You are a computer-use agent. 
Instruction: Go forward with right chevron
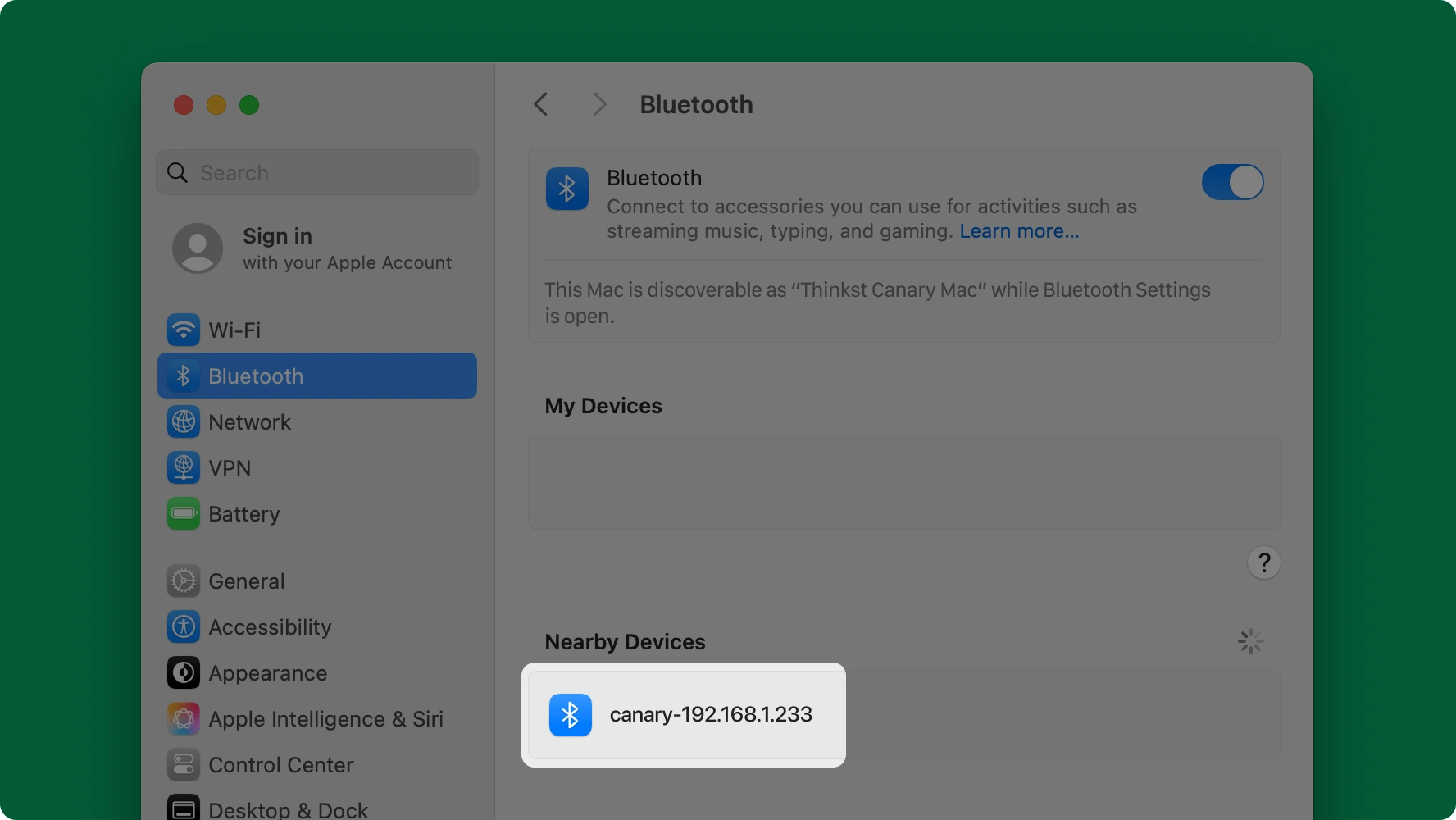[x=599, y=104]
